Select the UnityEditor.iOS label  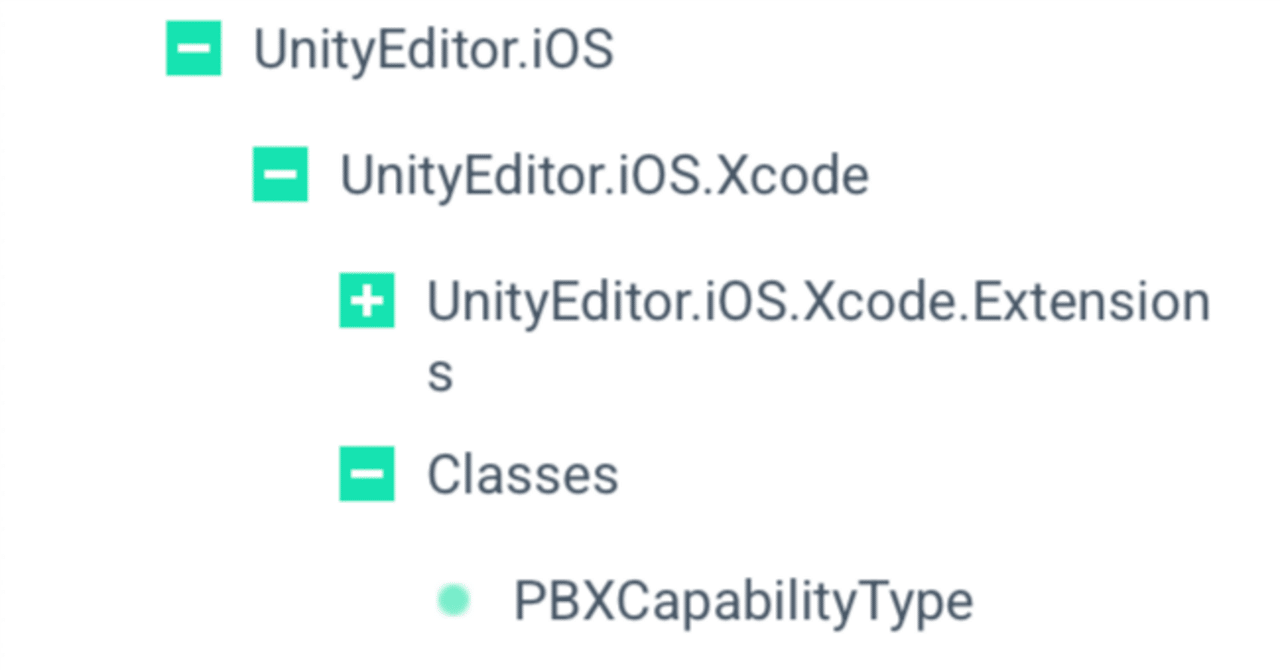tap(434, 48)
